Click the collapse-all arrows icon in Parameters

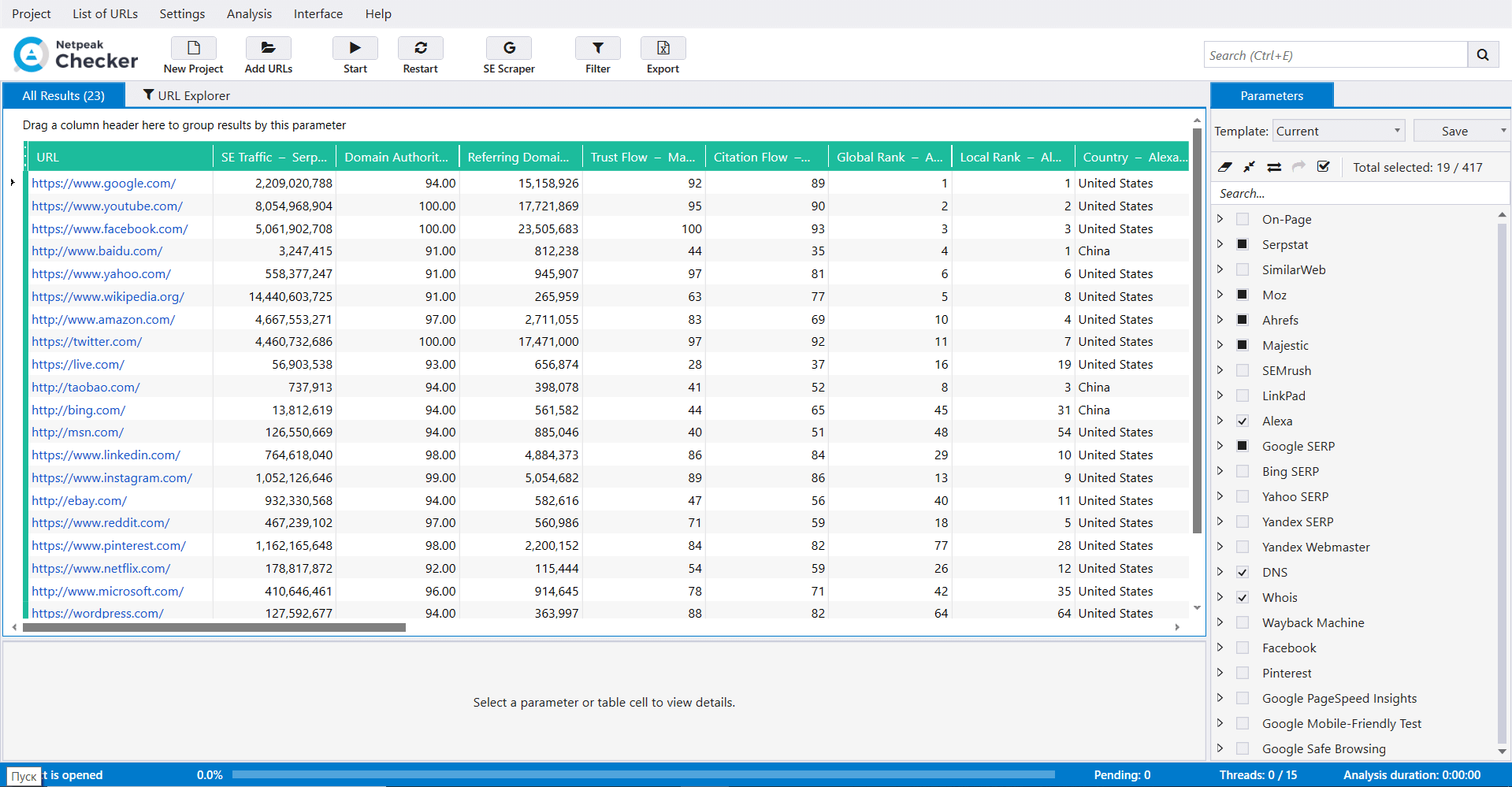pyautogui.click(x=1250, y=167)
